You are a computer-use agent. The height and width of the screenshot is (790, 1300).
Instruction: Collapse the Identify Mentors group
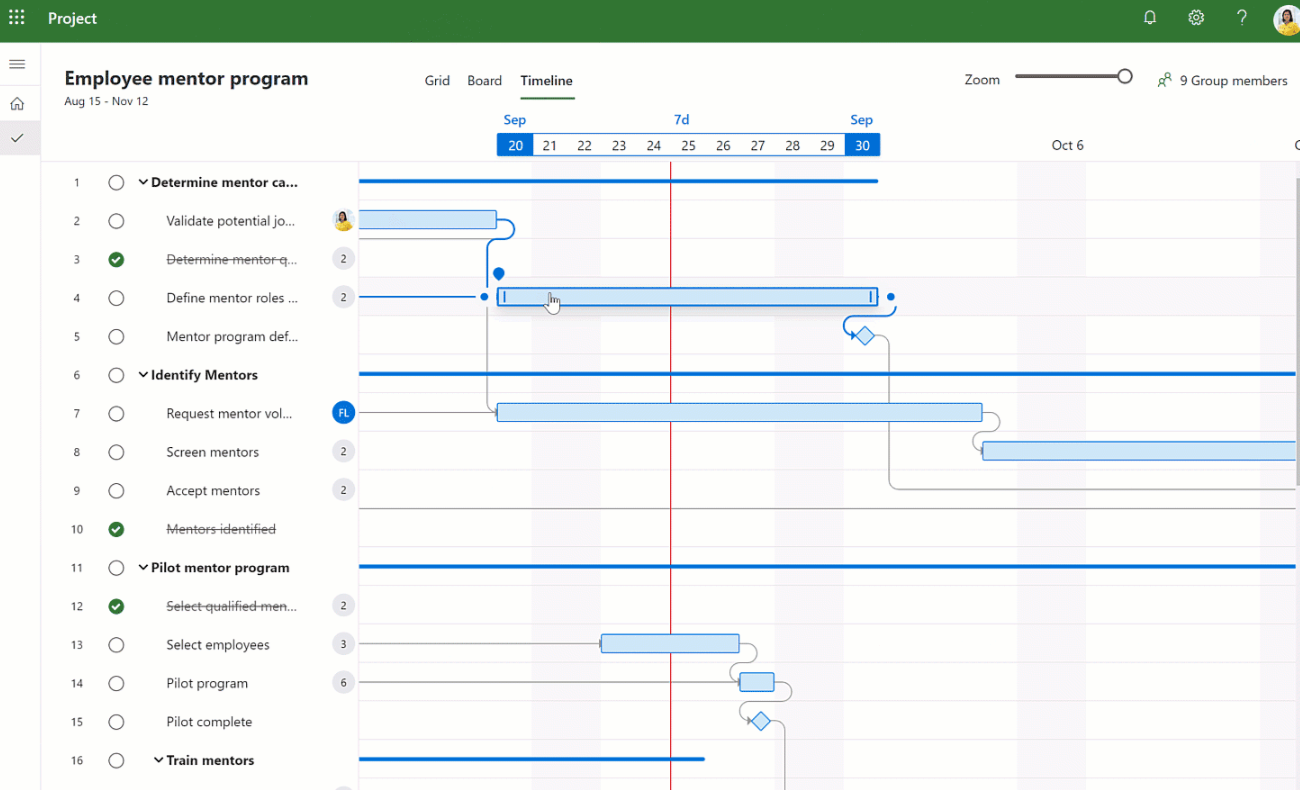143,375
